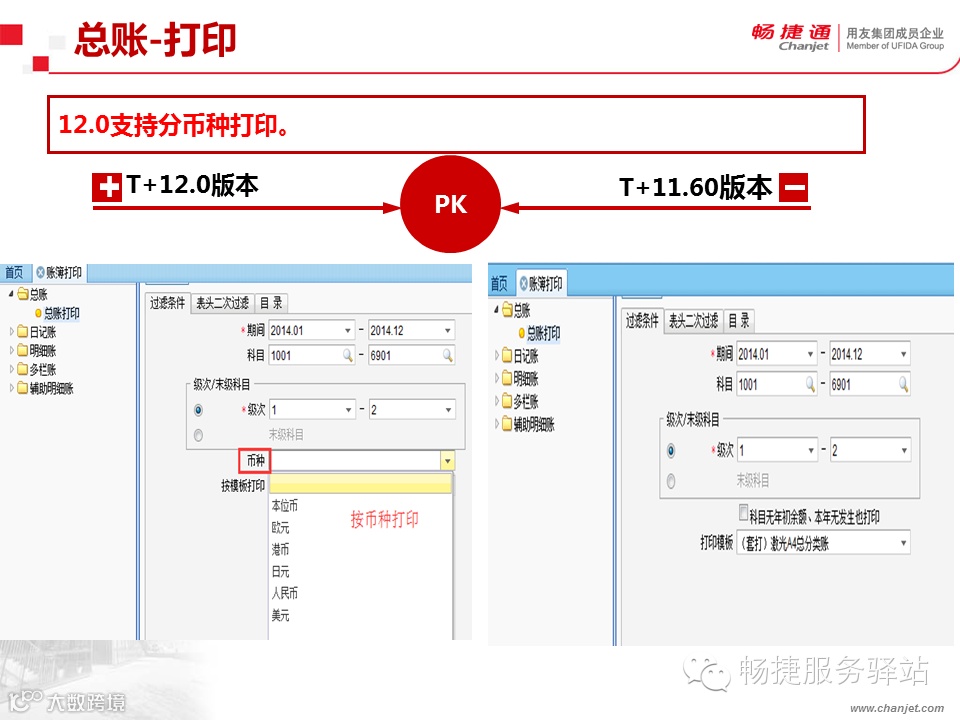This screenshot has width=960, height=720.
Task: Click 辅助明细账 folder icon in left tree
Action: coord(23,388)
